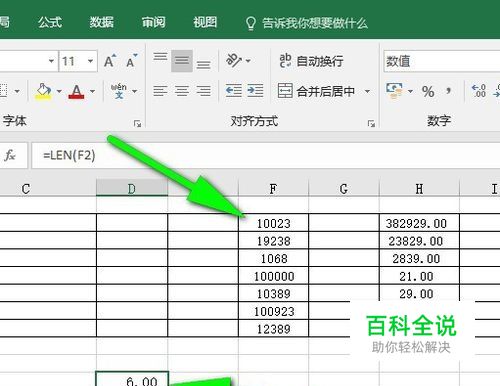The width and height of the screenshot is (500, 386).
Task: Click the fx insert function button
Action: [10, 155]
